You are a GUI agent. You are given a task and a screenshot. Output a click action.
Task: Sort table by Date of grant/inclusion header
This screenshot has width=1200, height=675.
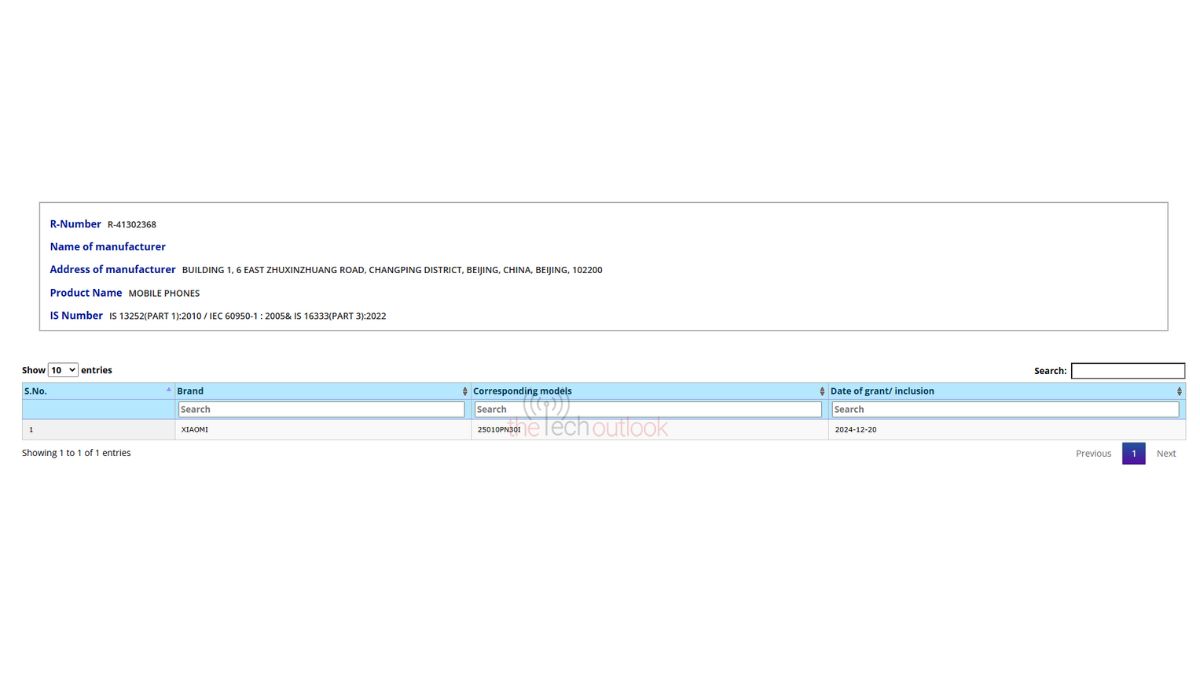click(882, 391)
